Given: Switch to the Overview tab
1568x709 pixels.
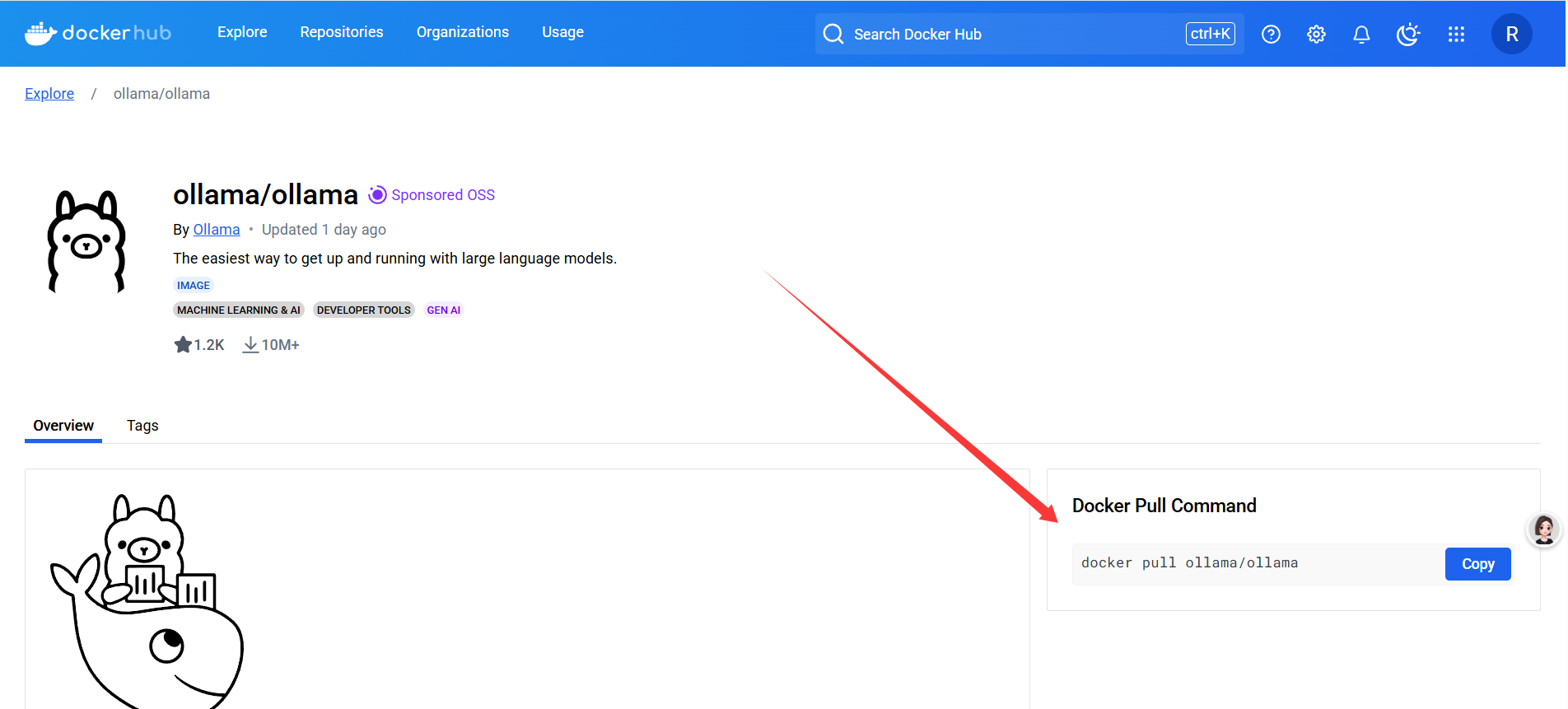Looking at the screenshot, I should pyautogui.click(x=63, y=426).
